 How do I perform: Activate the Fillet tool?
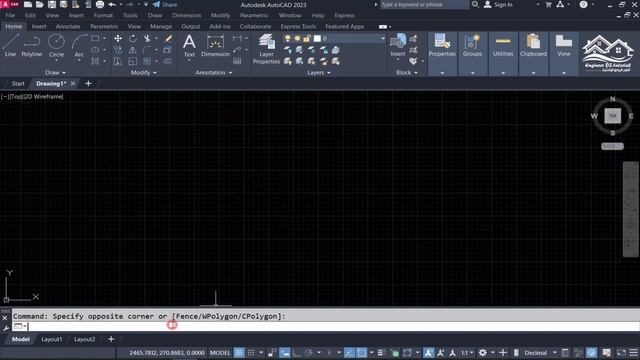coord(147,50)
